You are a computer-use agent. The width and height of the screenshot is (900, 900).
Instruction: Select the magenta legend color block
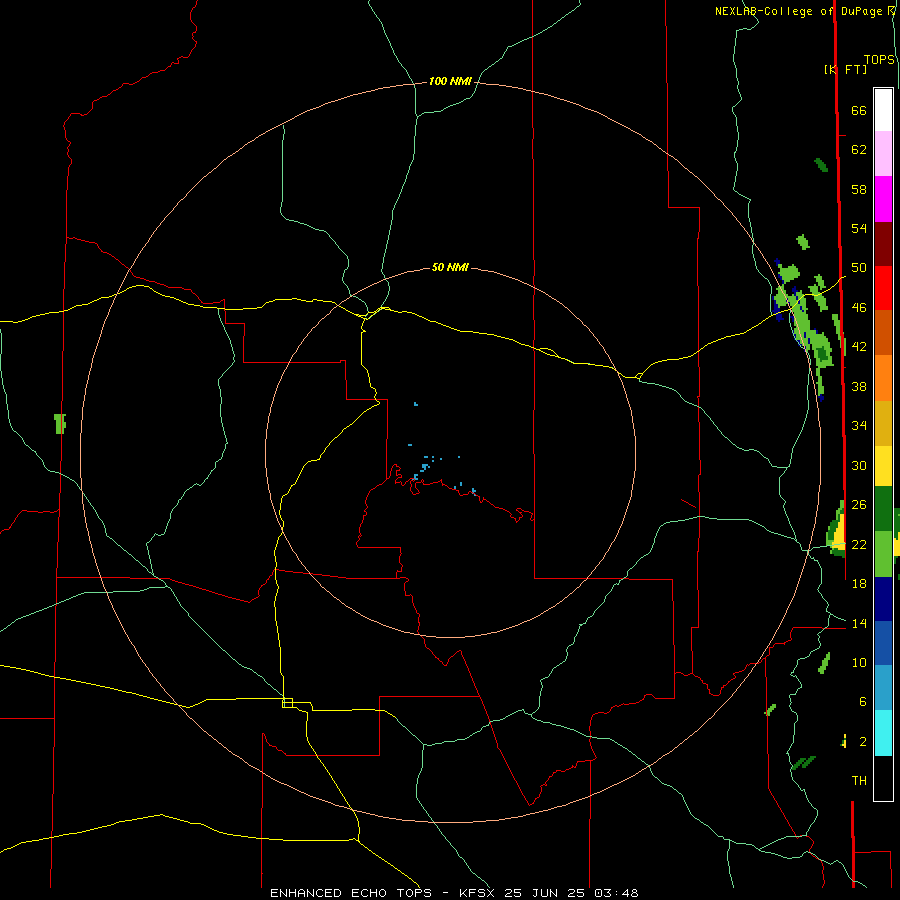coord(883,199)
